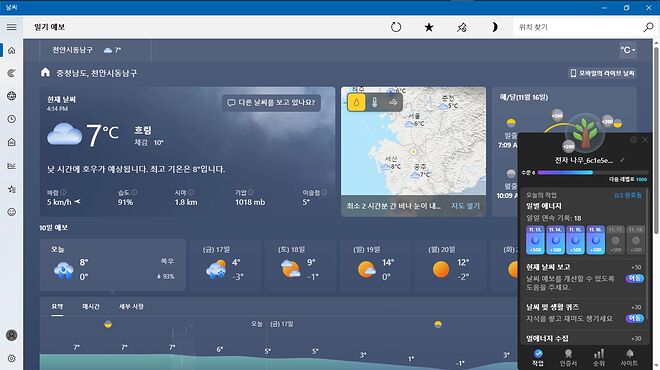
Task: Select the (월) 20일 forecast card
Action: pyautogui.click(x=450, y=265)
